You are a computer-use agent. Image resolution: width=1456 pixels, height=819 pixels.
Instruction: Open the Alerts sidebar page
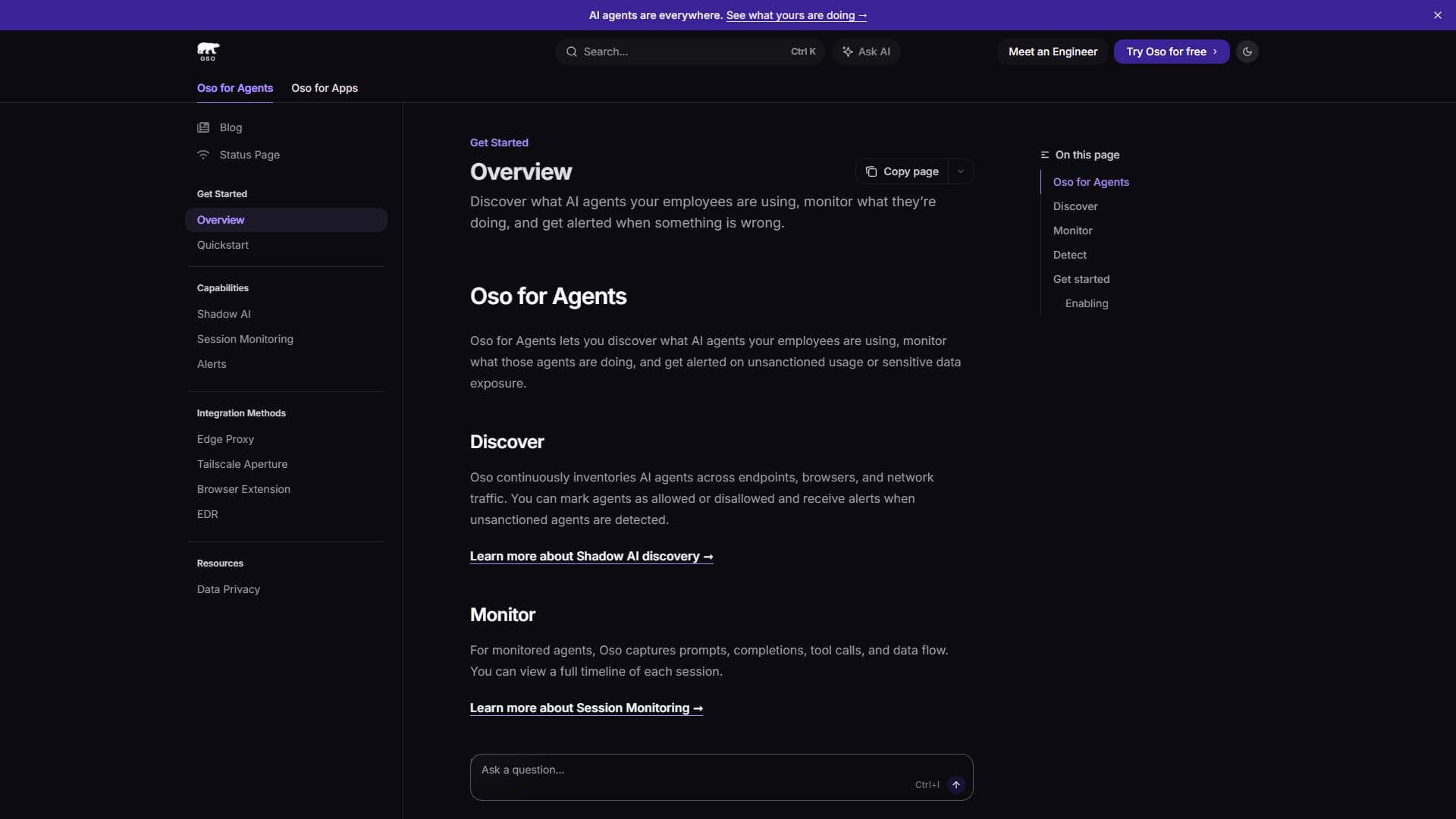tap(286, 364)
